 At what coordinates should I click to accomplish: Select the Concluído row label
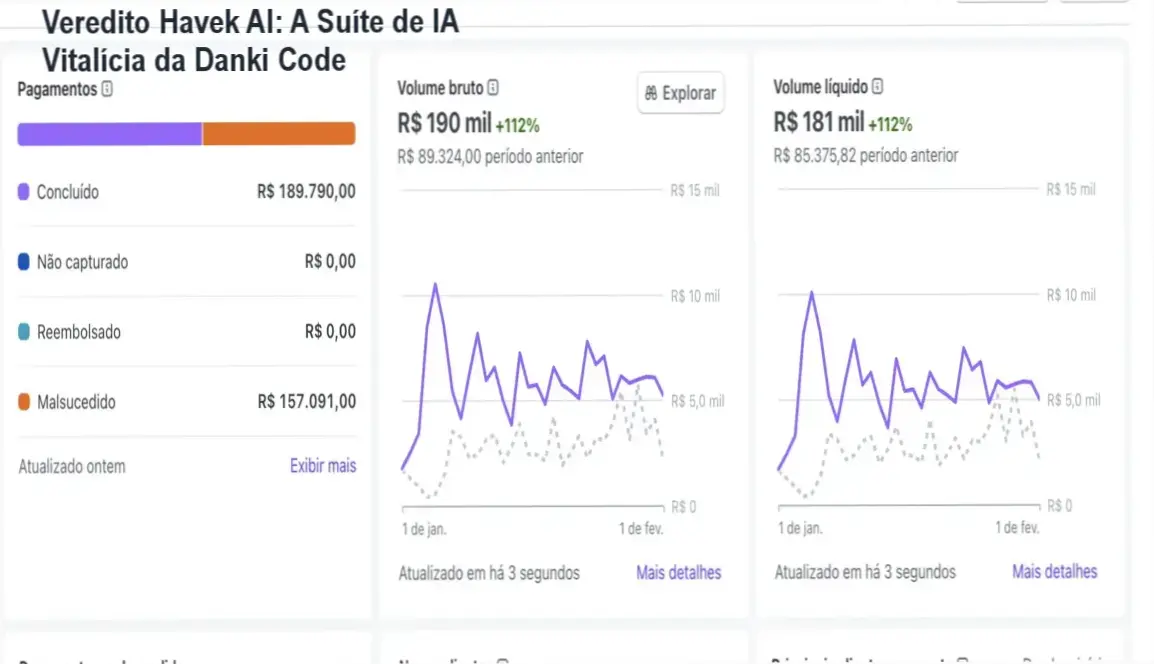coord(68,192)
